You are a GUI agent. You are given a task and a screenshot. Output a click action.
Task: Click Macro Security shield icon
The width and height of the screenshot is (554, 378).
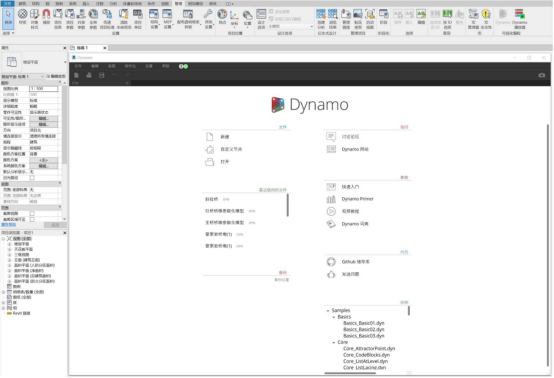(486, 18)
